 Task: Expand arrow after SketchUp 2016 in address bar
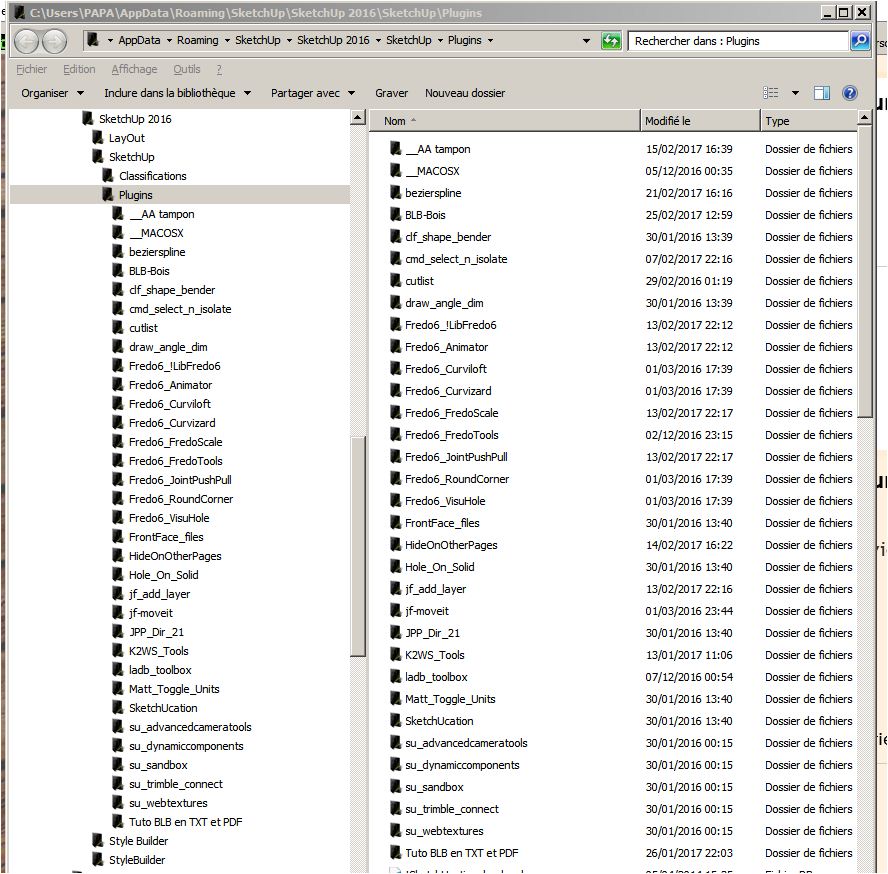point(378,40)
